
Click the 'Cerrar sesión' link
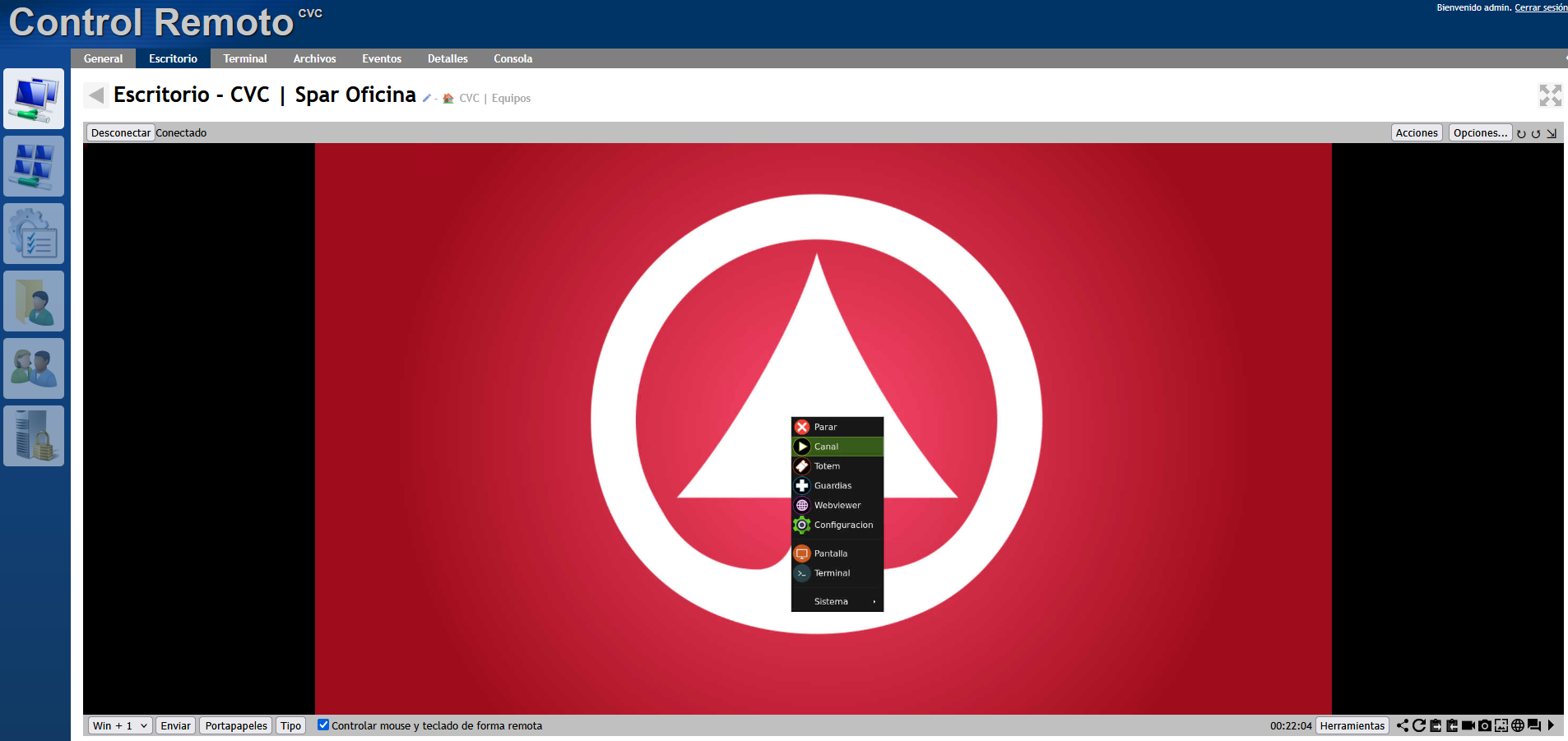point(1540,7)
